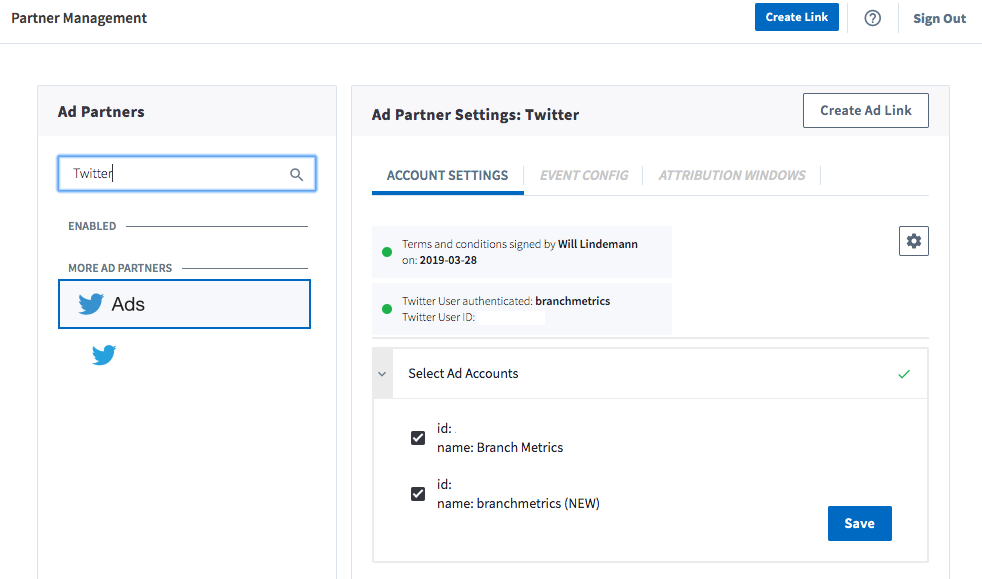Image resolution: width=982 pixels, height=579 pixels.
Task: Open the Account Settings tab
Action: coord(447,175)
